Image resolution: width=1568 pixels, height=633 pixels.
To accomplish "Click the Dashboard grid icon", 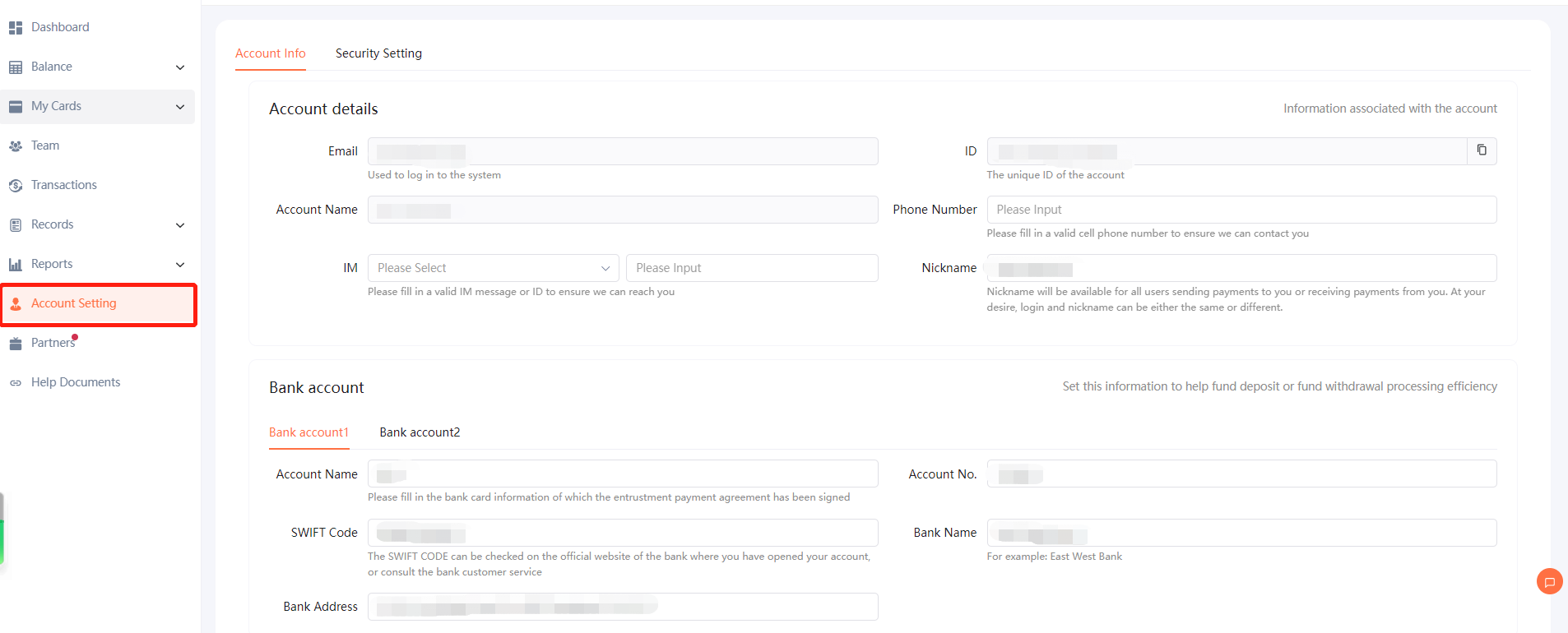I will [16, 28].
